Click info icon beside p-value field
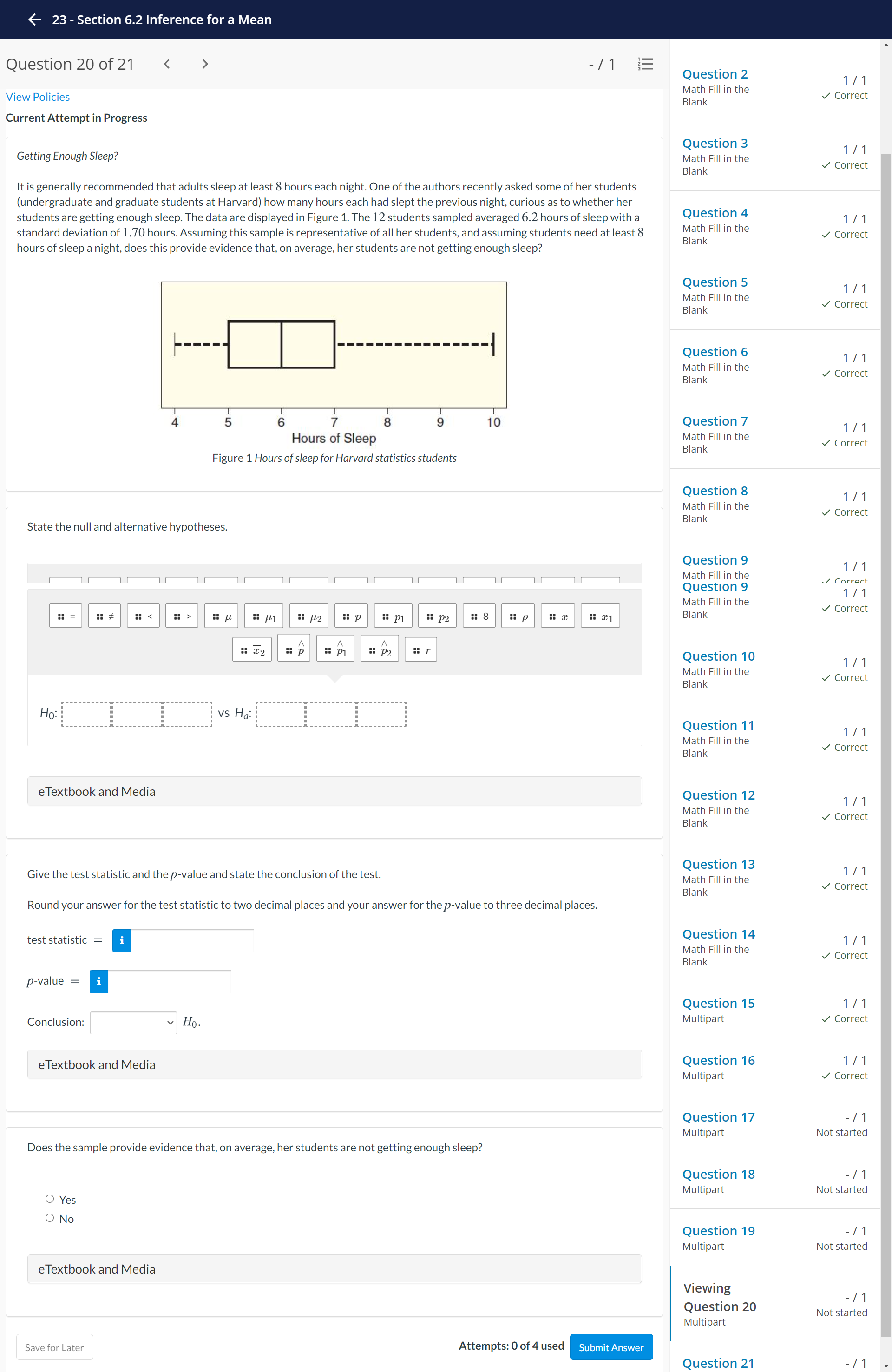This screenshot has width=892, height=1372. click(x=98, y=981)
